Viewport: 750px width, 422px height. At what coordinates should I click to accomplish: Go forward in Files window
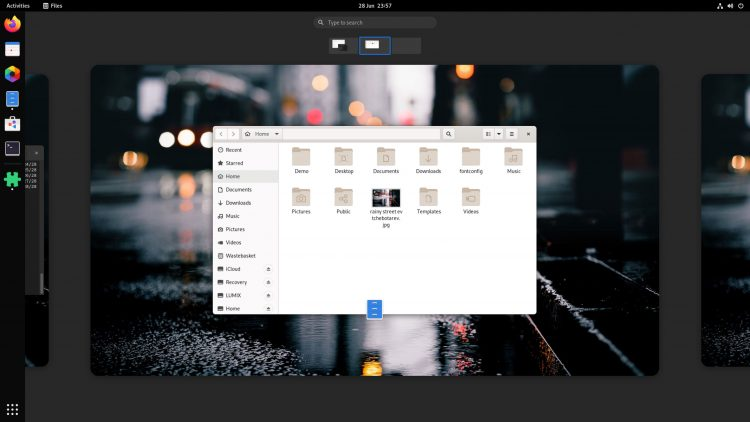[233, 134]
